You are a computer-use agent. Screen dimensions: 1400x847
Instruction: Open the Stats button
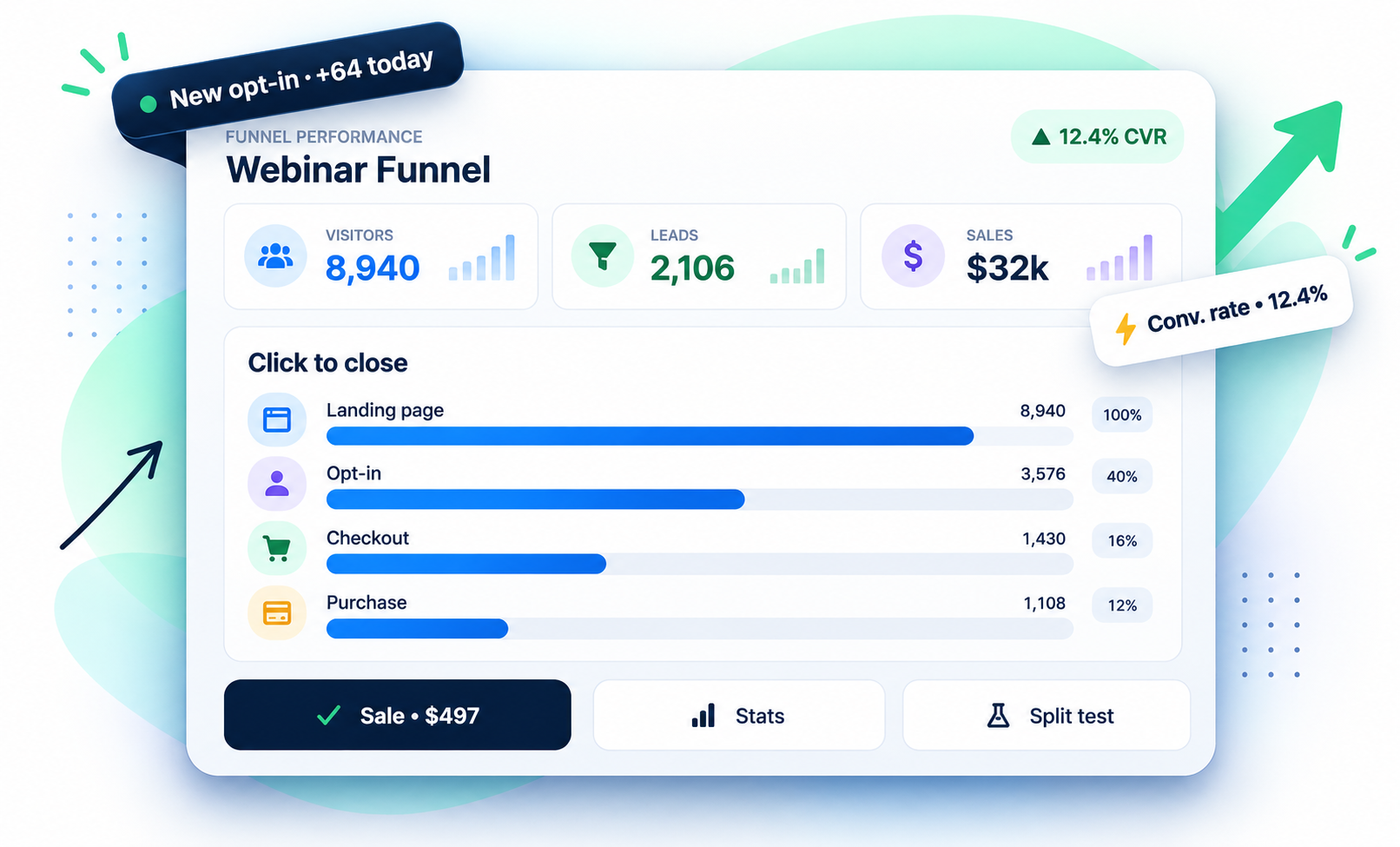[739, 715]
